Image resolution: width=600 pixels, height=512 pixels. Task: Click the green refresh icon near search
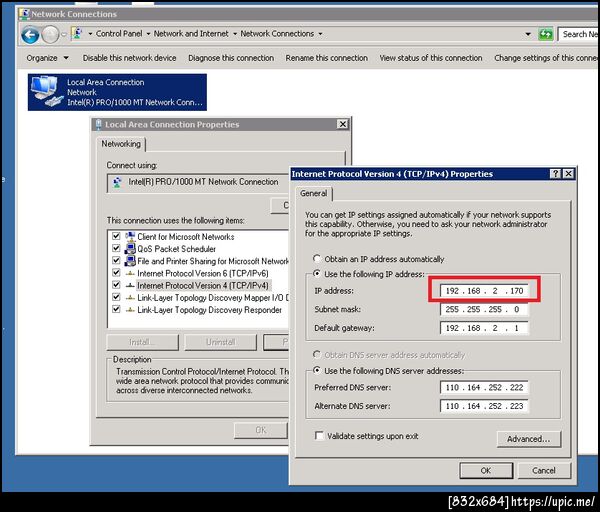[545, 34]
